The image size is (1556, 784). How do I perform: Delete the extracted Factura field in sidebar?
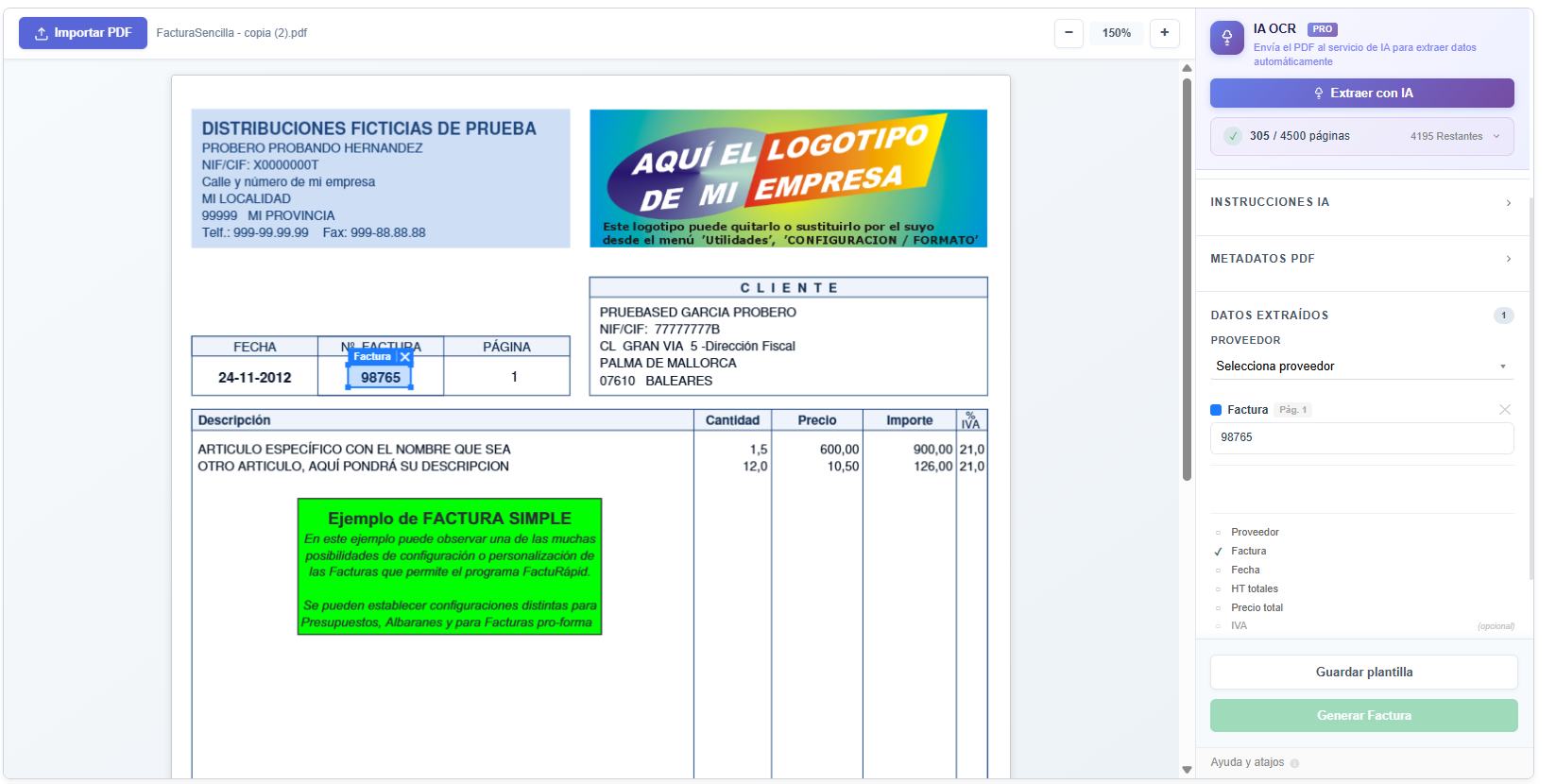point(1504,409)
